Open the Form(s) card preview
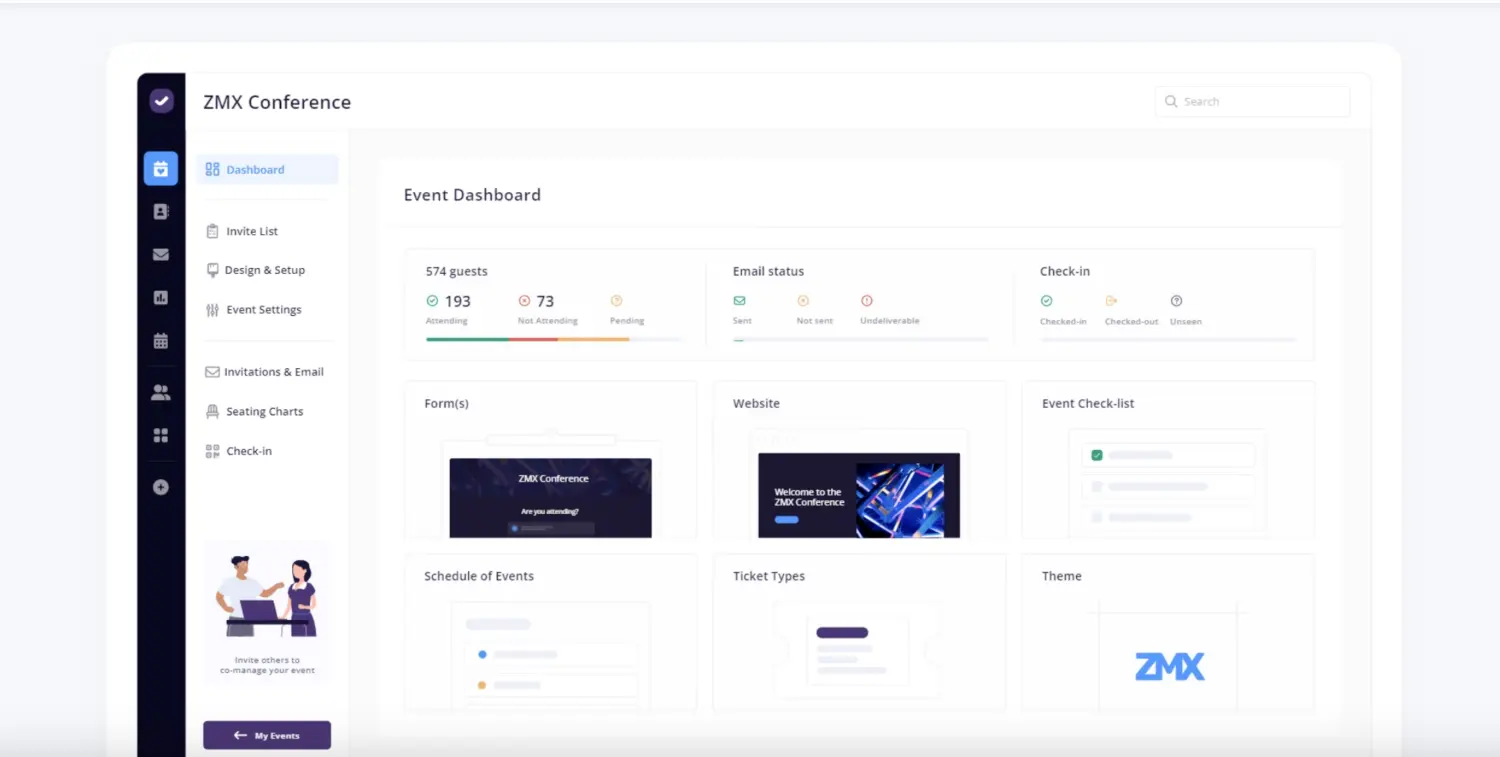Screen dimensions: 1500x757 [x=550, y=460]
